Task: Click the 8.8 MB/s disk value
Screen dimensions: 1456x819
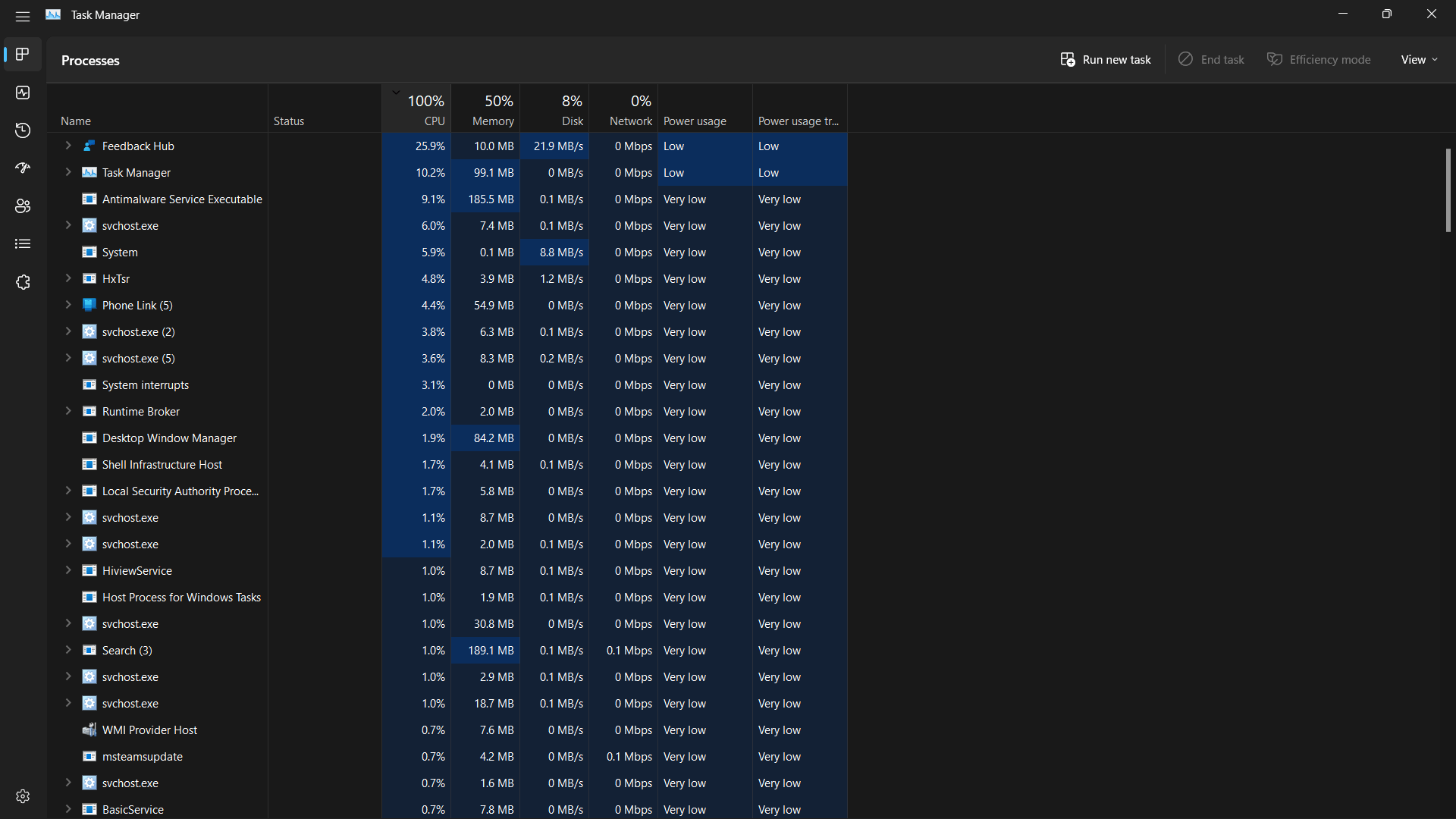Action: click(x=554, y=252)
